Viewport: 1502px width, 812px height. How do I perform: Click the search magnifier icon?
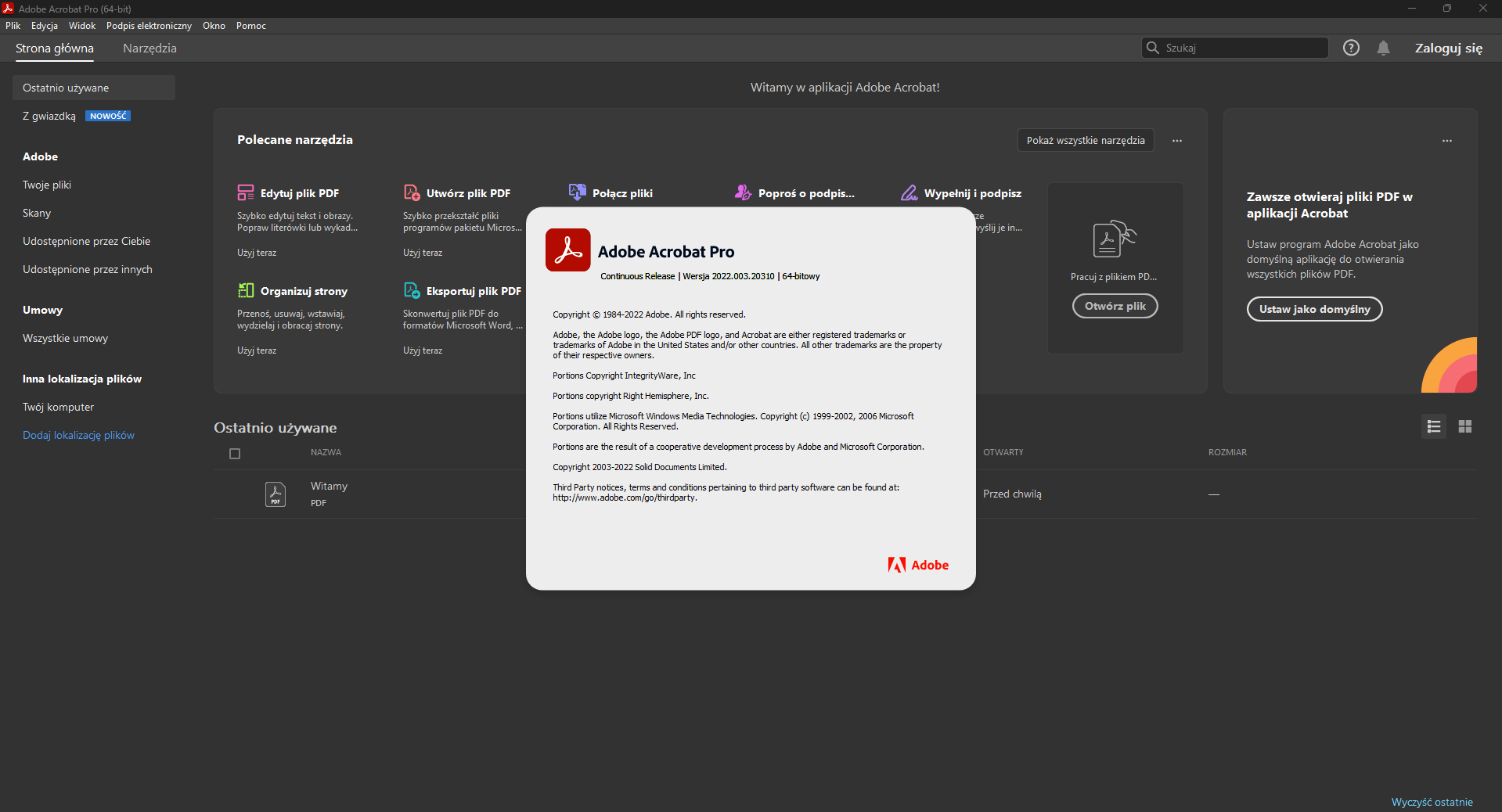tap(1153, 48)
